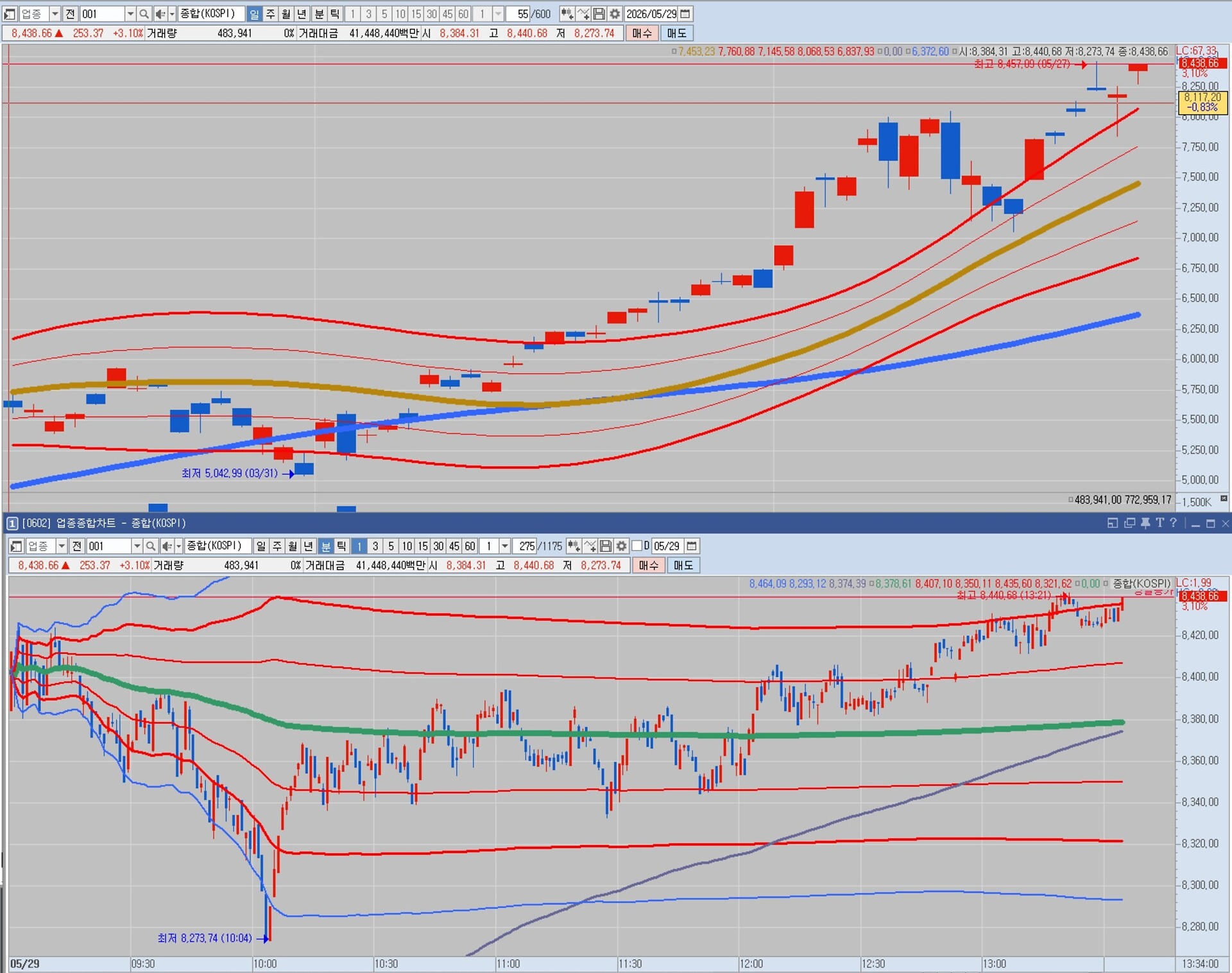Select the 5-minute interval in lower chart
Viewport: 1232px width, 973px height.
(x=391, y=546)
